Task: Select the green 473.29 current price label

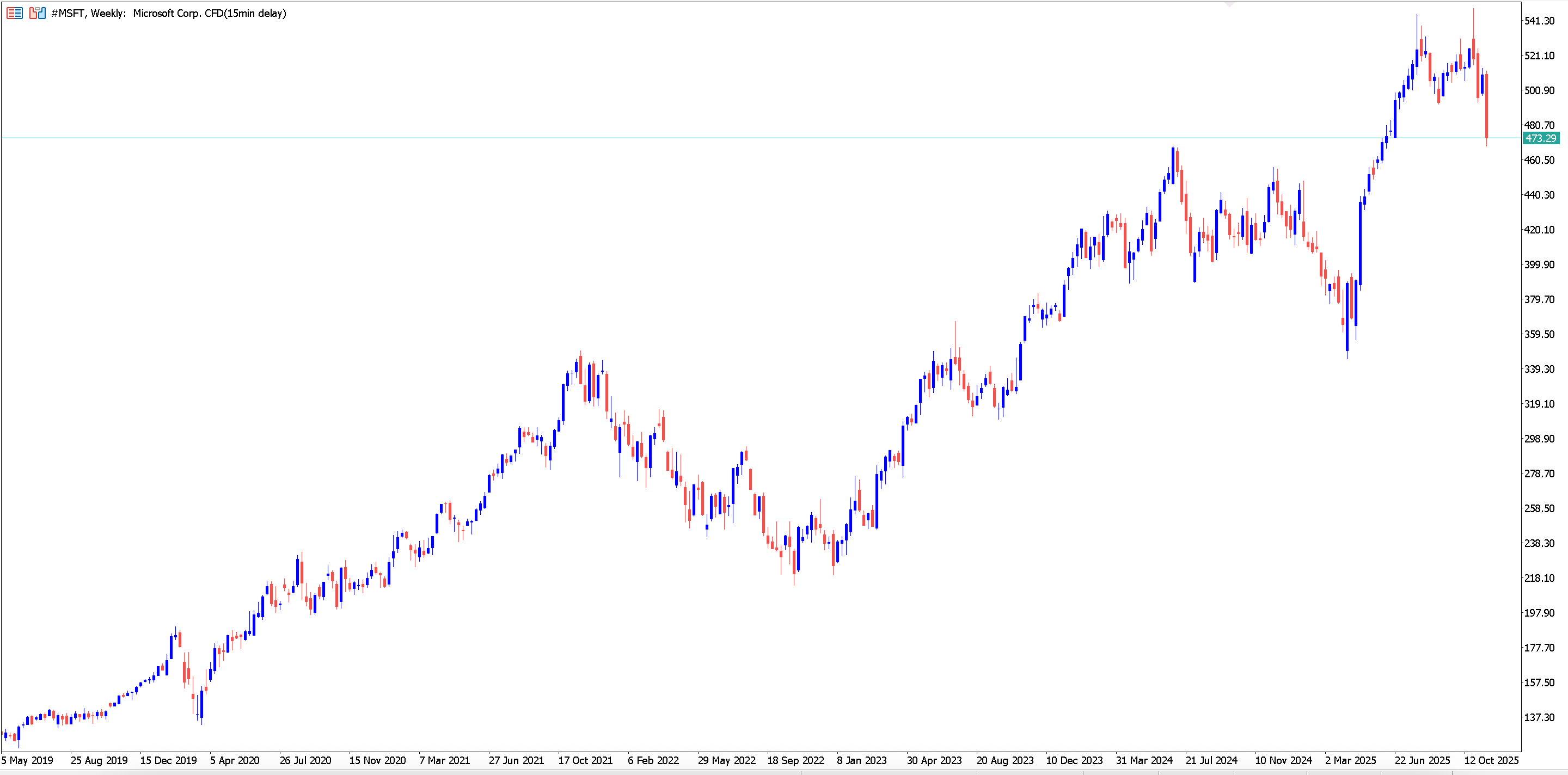Action: click(1541, 138)
